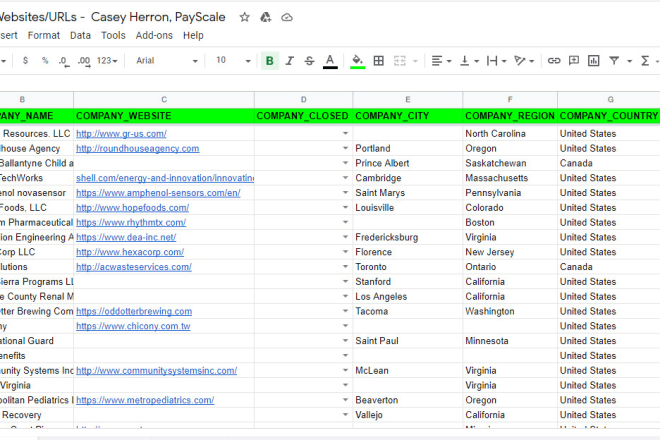Open COMPANY_CLOSED dropdown in the Portland row
The height and width of the screenshot is (440, 660).
click(x=345, y=148)
